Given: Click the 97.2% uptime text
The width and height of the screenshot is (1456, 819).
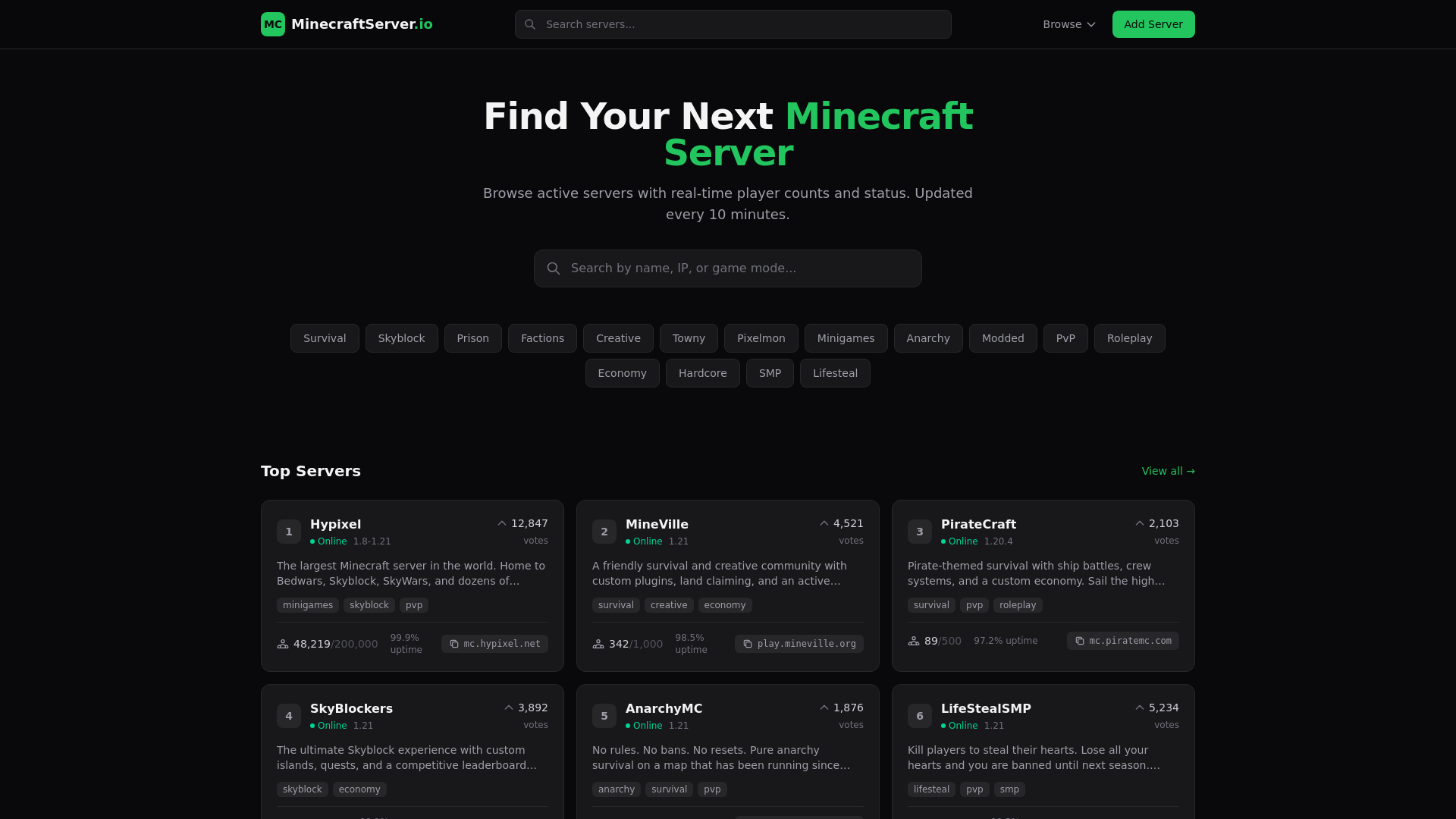Looking at the screenshot, I should click(x=1006, y=641).
